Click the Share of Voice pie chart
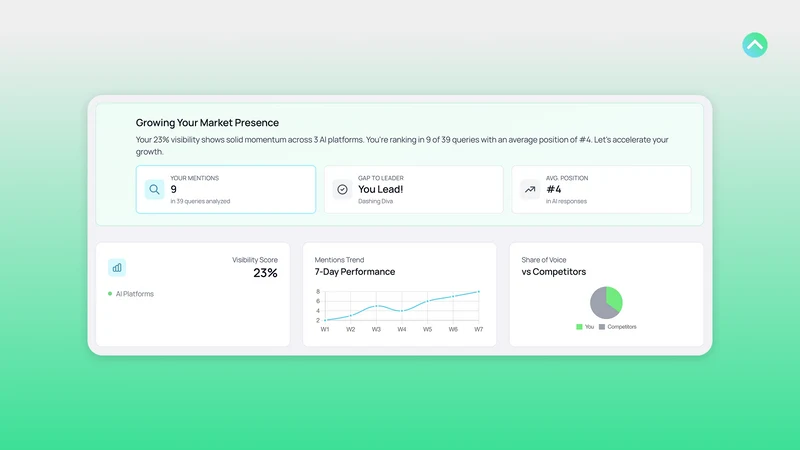The height and width of the screenshot is (450, 800). tap(606, 303)
